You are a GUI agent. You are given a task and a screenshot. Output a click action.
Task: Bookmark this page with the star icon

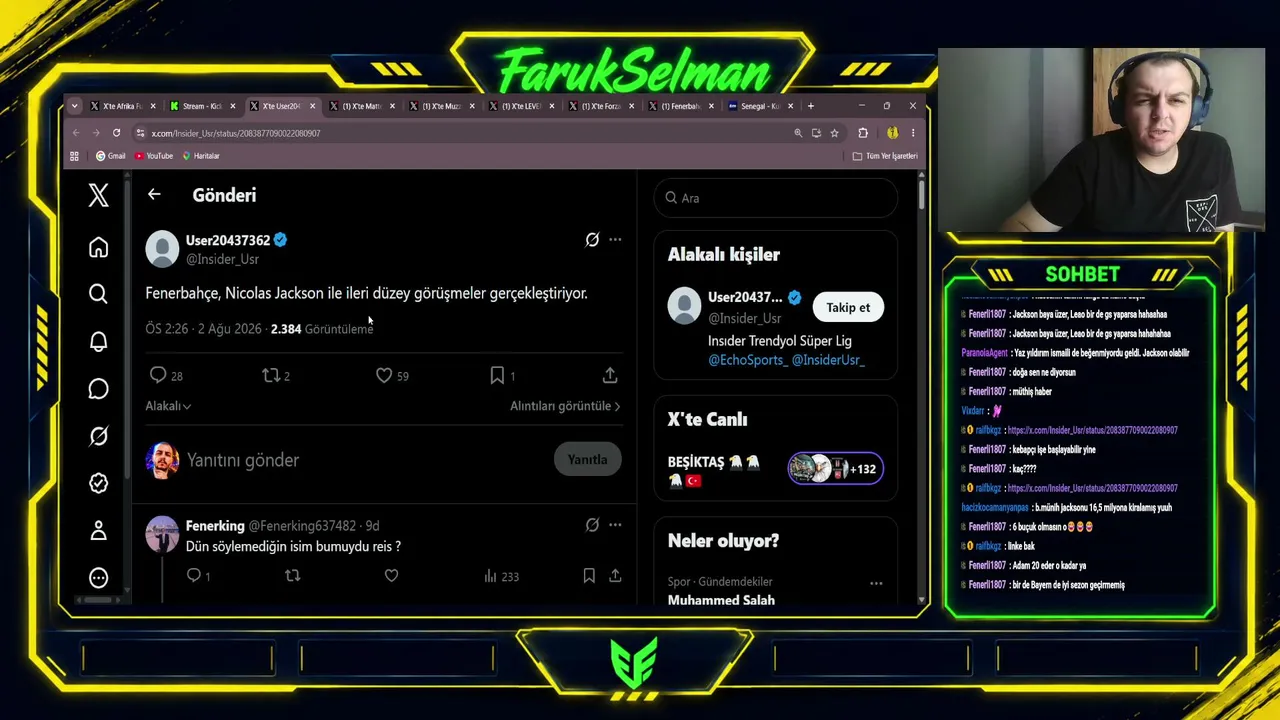click(x=835, y=133)
